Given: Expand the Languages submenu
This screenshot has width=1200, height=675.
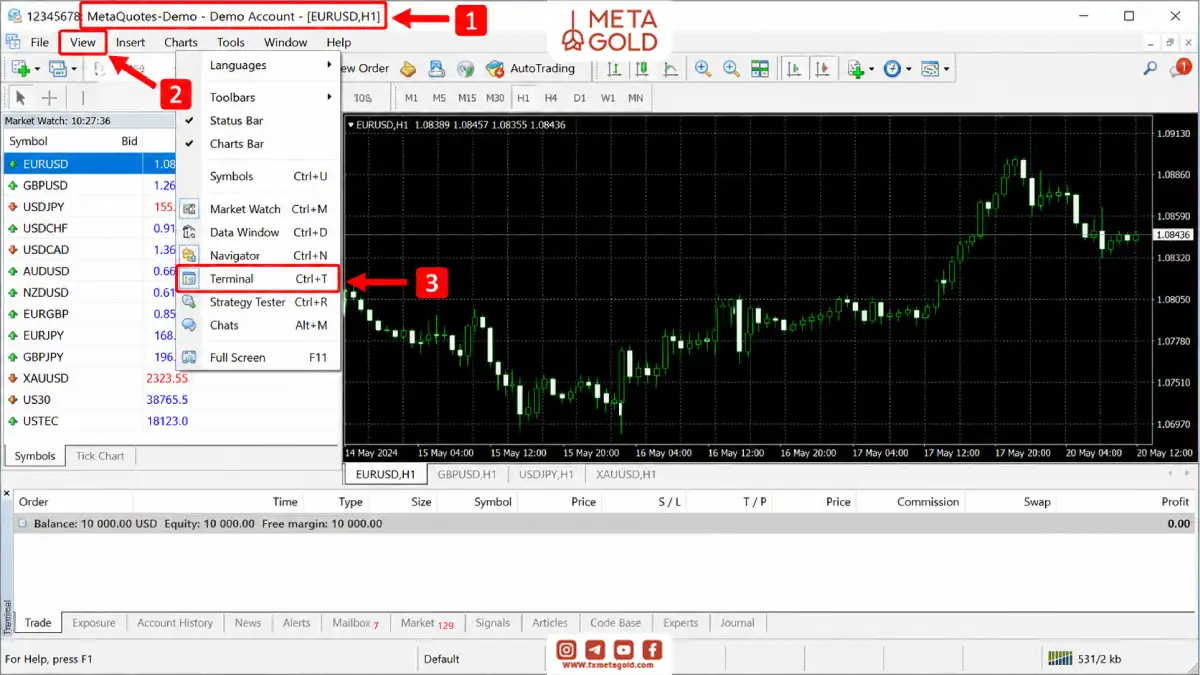Looking at the screenshot, I should tap(259, 65).
